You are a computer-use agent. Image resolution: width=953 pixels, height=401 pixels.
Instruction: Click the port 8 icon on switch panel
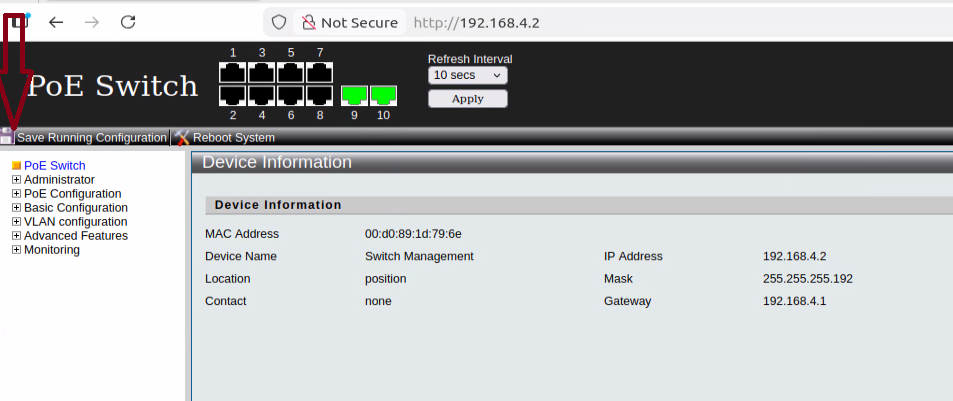coord(319,95)
